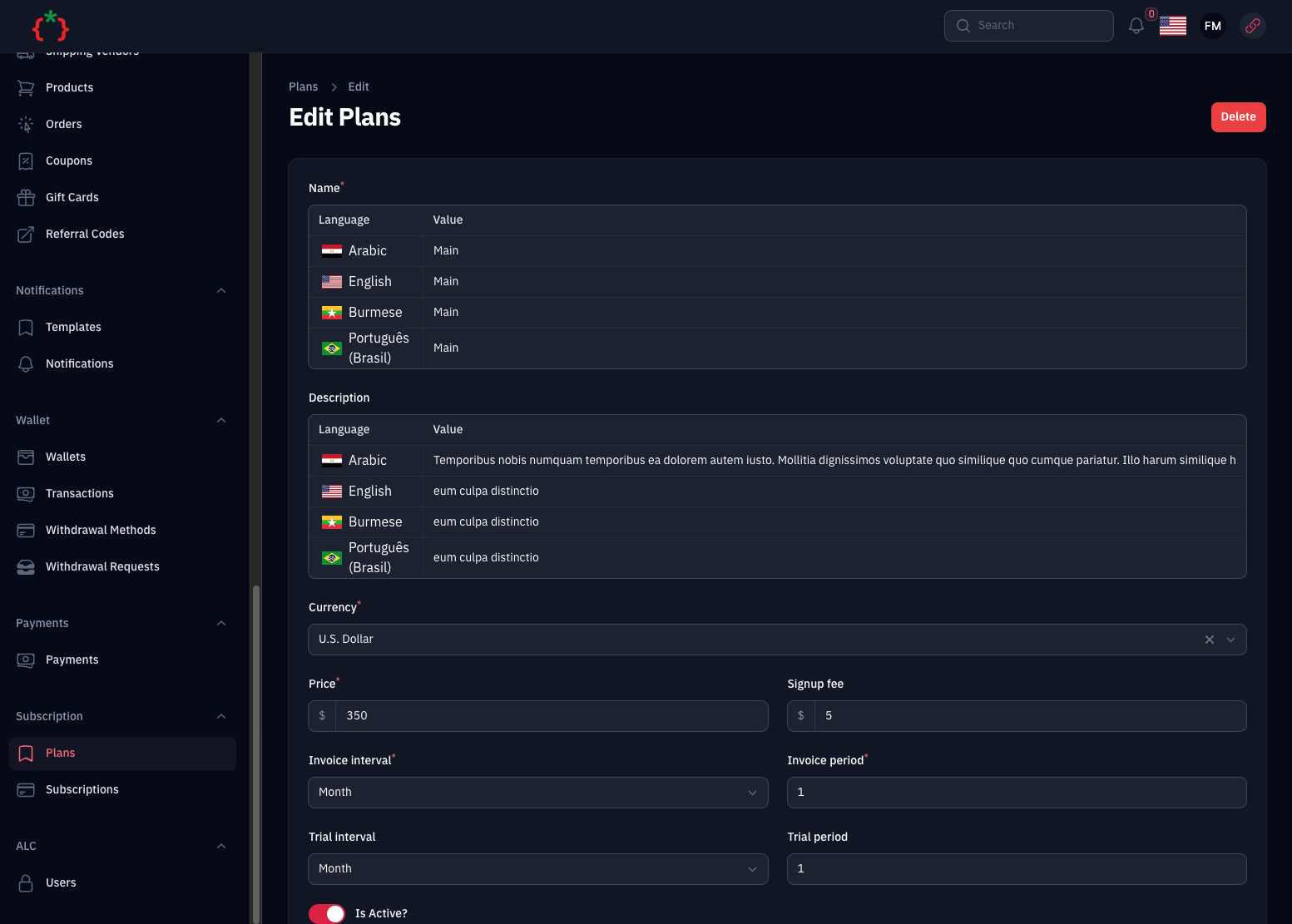Collapse the Subscription sidebar group
This screenshot has height=924, width=1292.
click(221, 717)
